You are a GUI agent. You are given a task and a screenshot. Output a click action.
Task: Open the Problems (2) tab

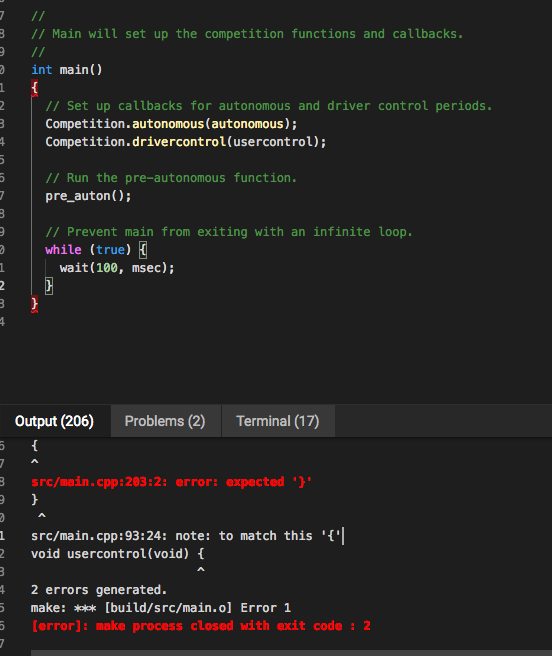(x=165, y=421)
